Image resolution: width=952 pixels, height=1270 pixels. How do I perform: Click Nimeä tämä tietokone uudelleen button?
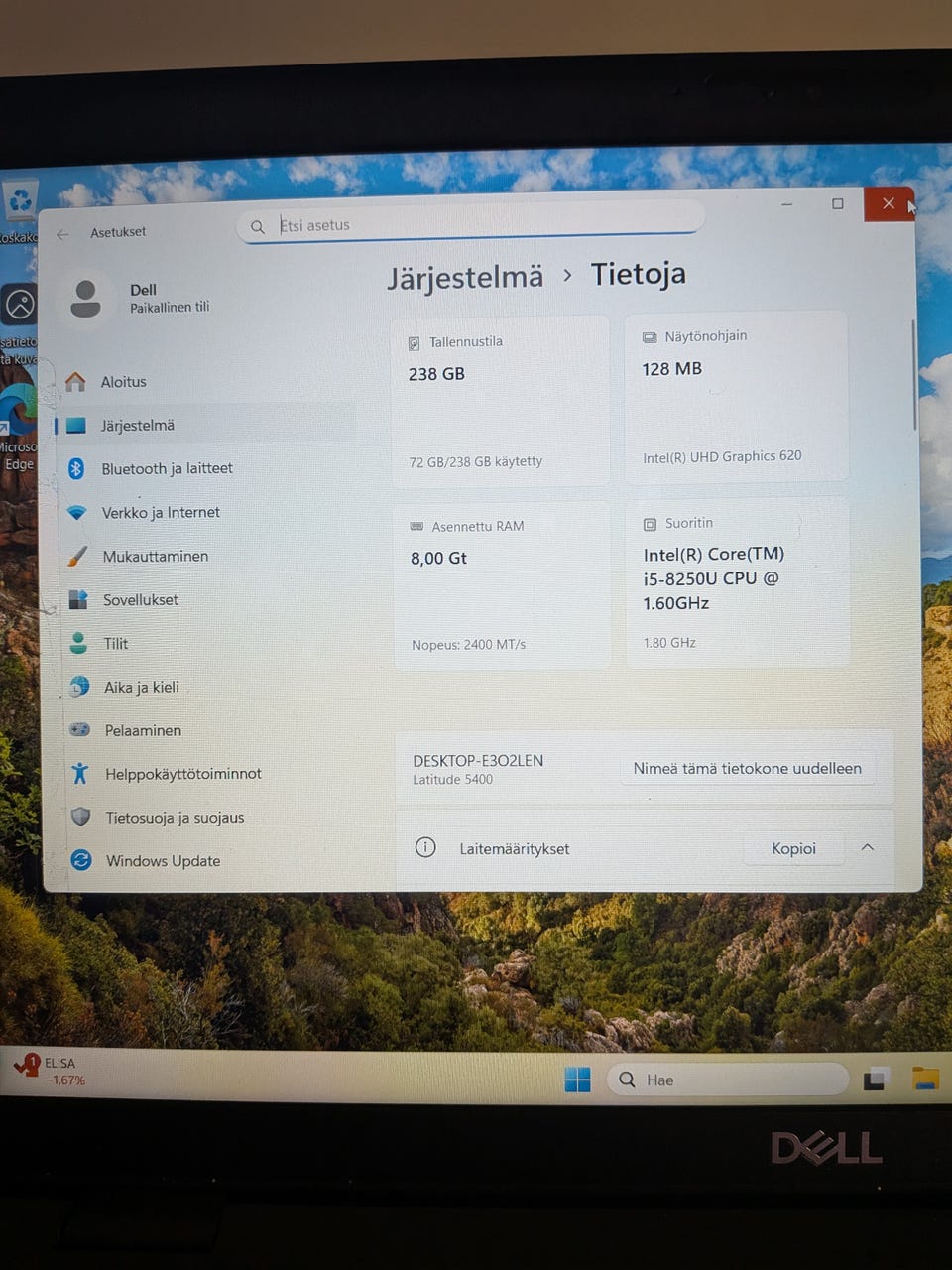click(x=748, y=768)
